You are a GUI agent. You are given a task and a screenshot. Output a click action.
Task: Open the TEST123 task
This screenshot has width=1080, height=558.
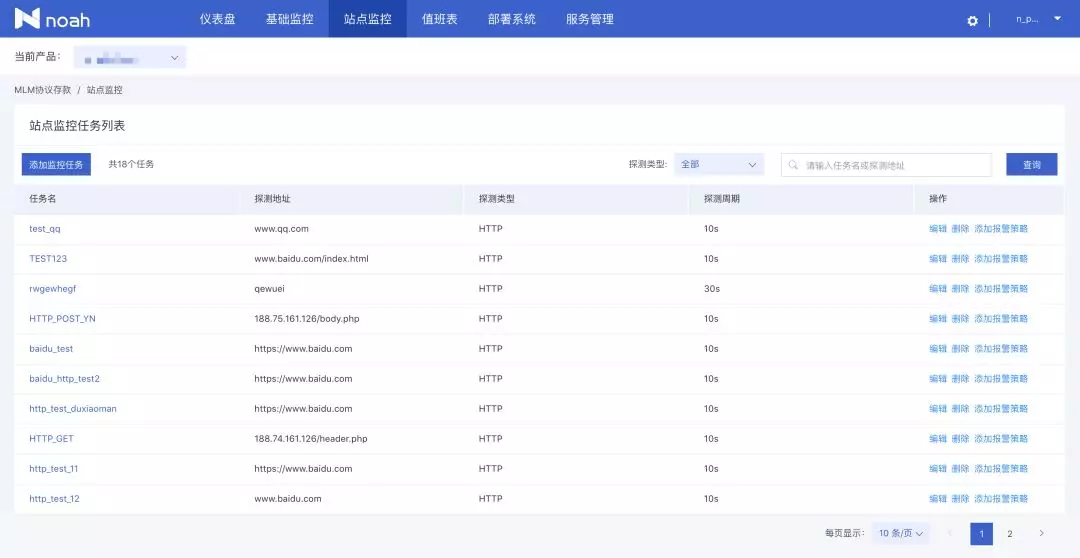[48, 258]
